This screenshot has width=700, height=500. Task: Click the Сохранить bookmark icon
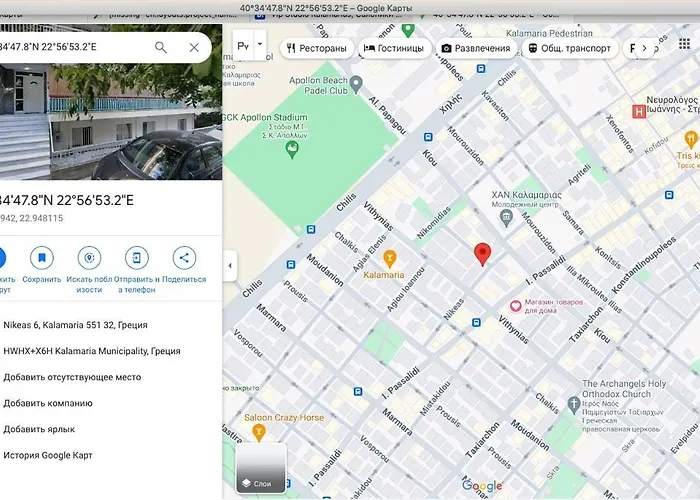click(x=42, y=258)
